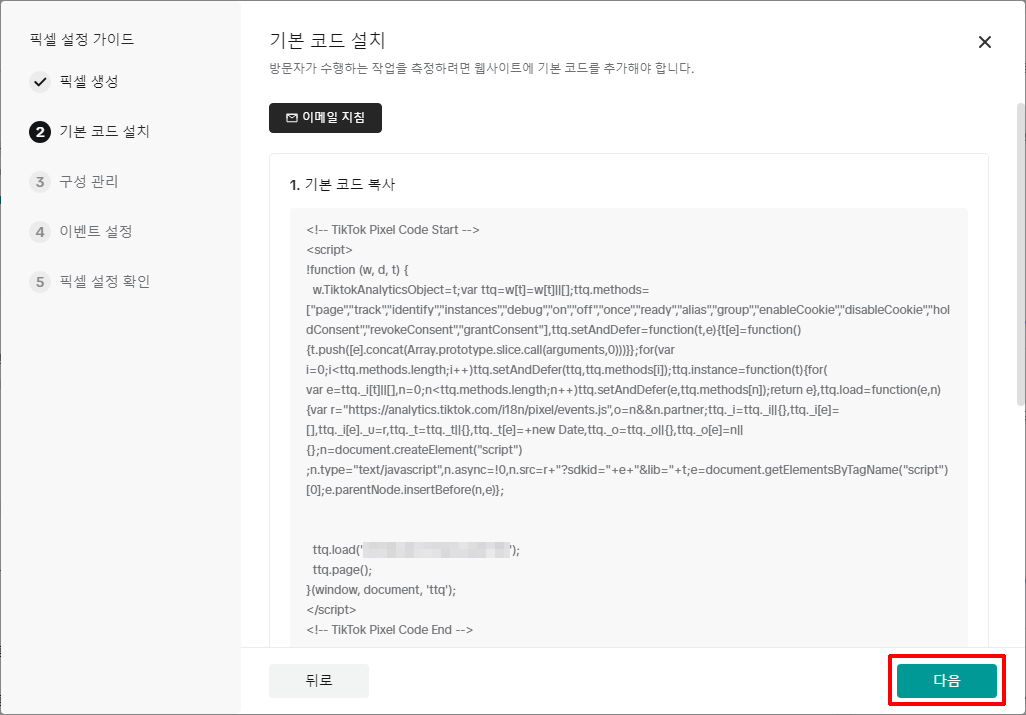The height and width of the screenshot is (715, 1026).
Task: Click the step 2 number circle icon
Action: point(40,132)
